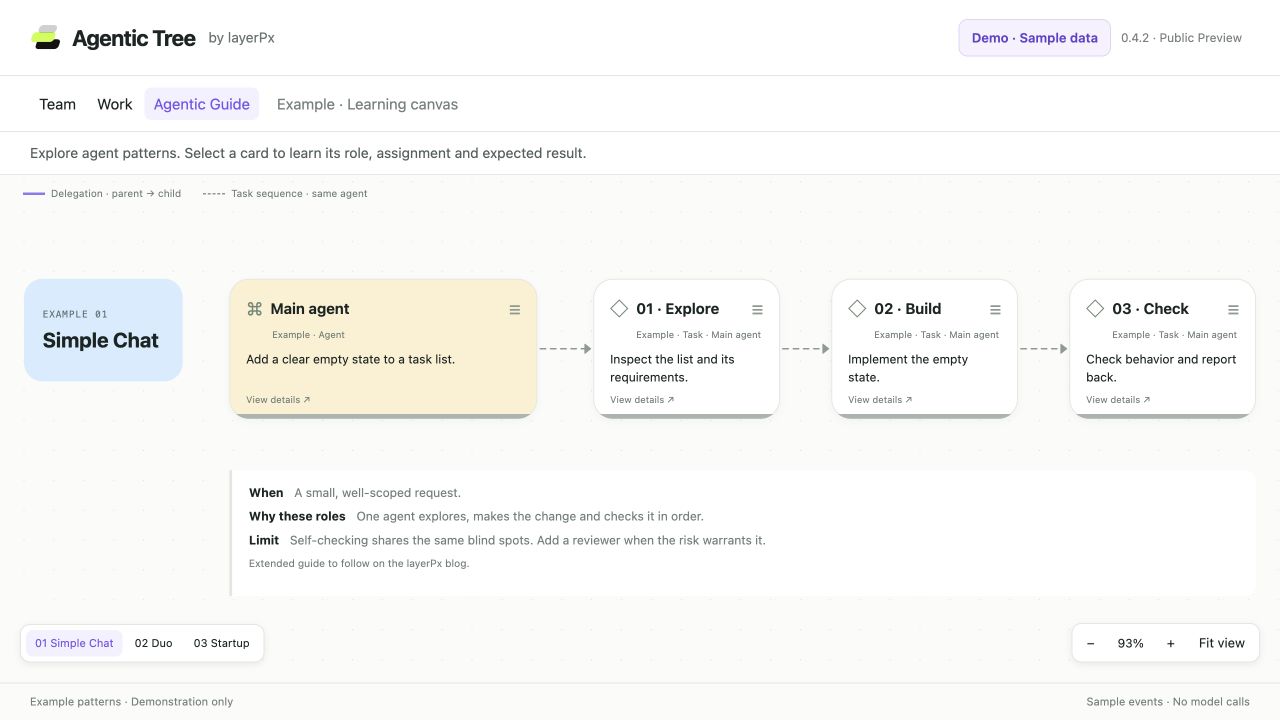Open the 02 · Build card menu icon
The height and width of the screenshot is (720, 1280).
pos(995,310)
